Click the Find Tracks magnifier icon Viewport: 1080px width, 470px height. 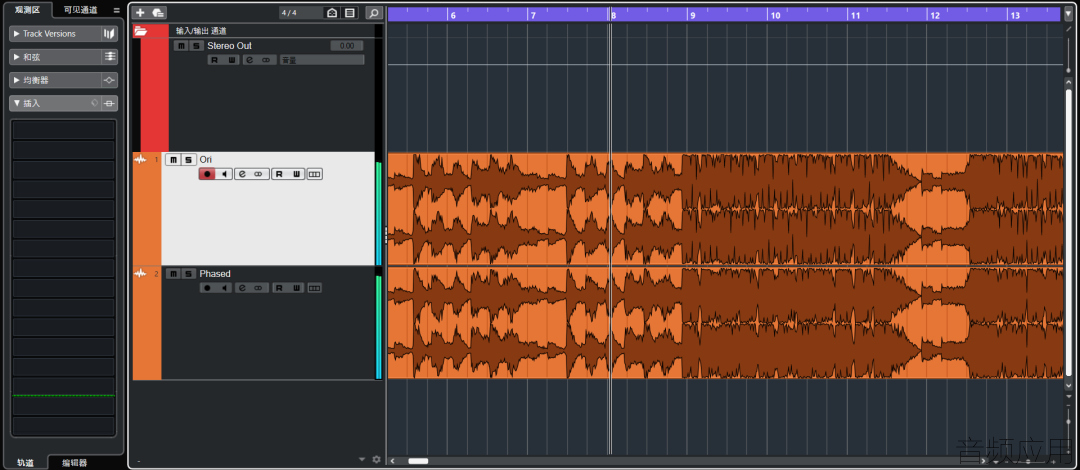373,12
